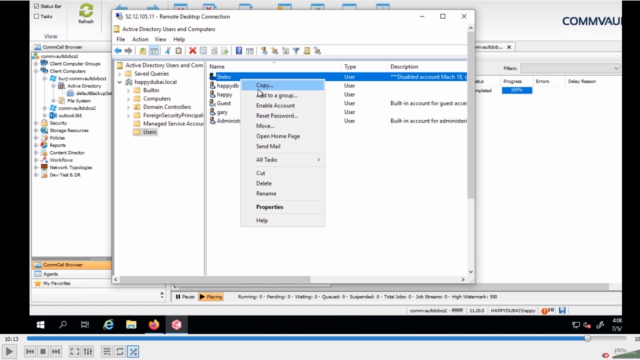Expand the Domain Controllers folder
Viewport: 640px width, 360px height.
click(x=128, y=107)
